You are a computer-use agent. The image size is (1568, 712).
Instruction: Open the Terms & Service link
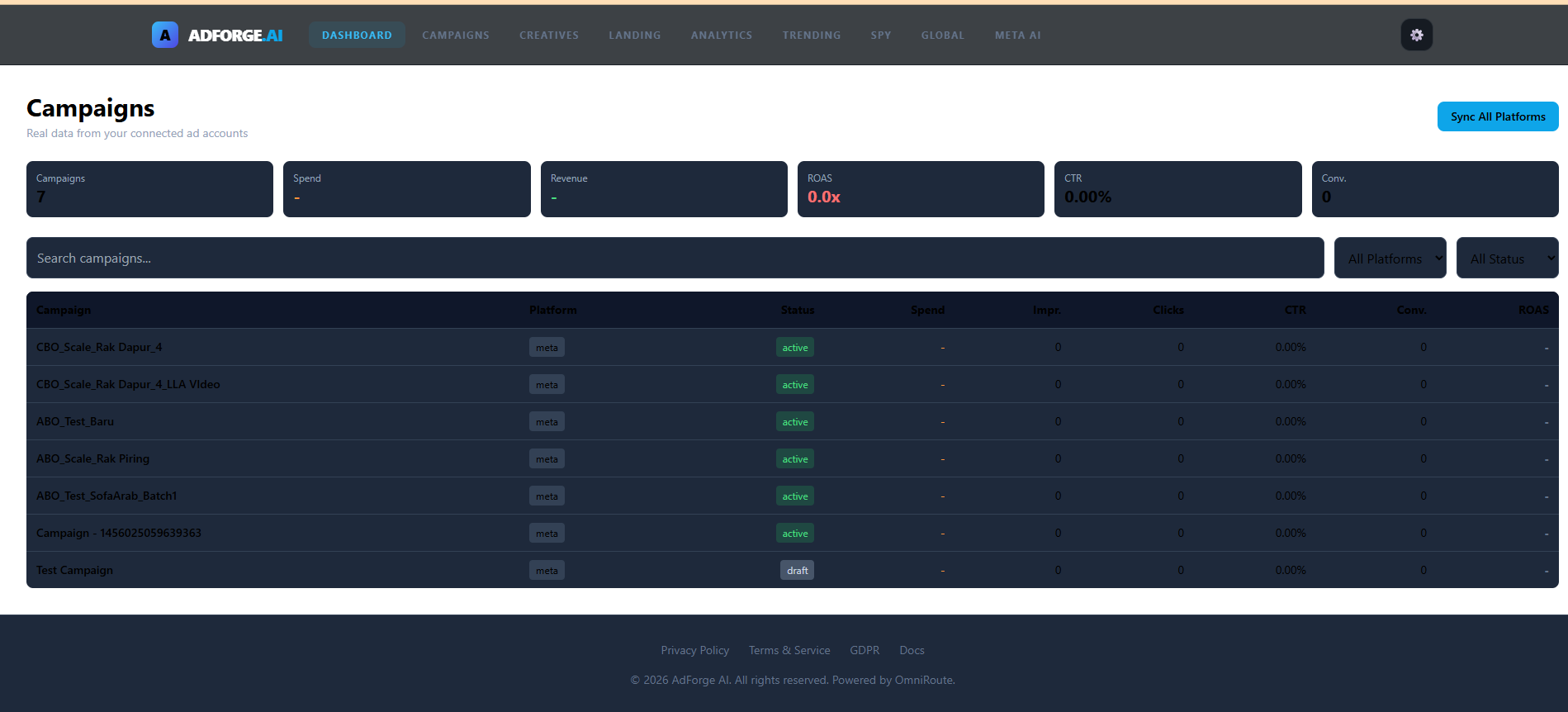point(789,650)
